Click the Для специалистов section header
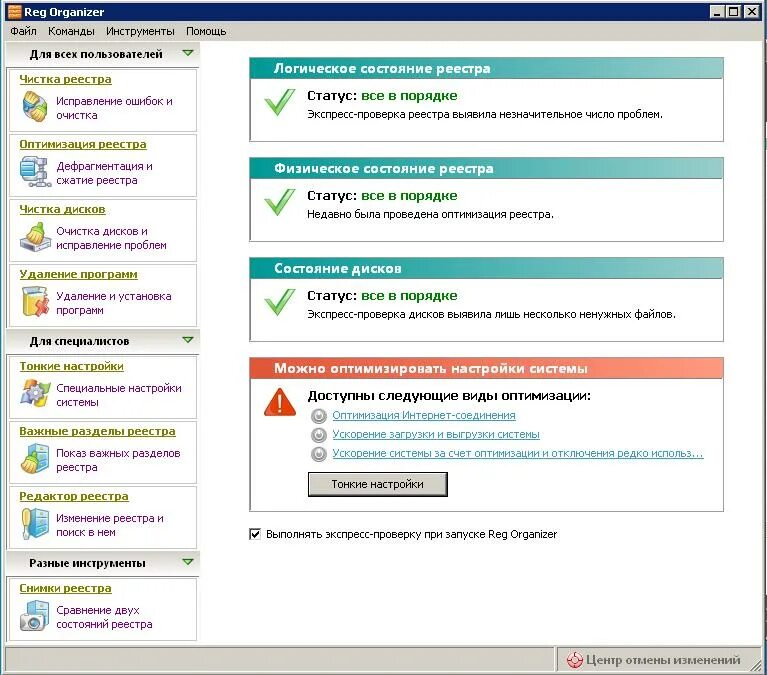The width and height of the screenshot is (767, 675). (x=102, y=341)
